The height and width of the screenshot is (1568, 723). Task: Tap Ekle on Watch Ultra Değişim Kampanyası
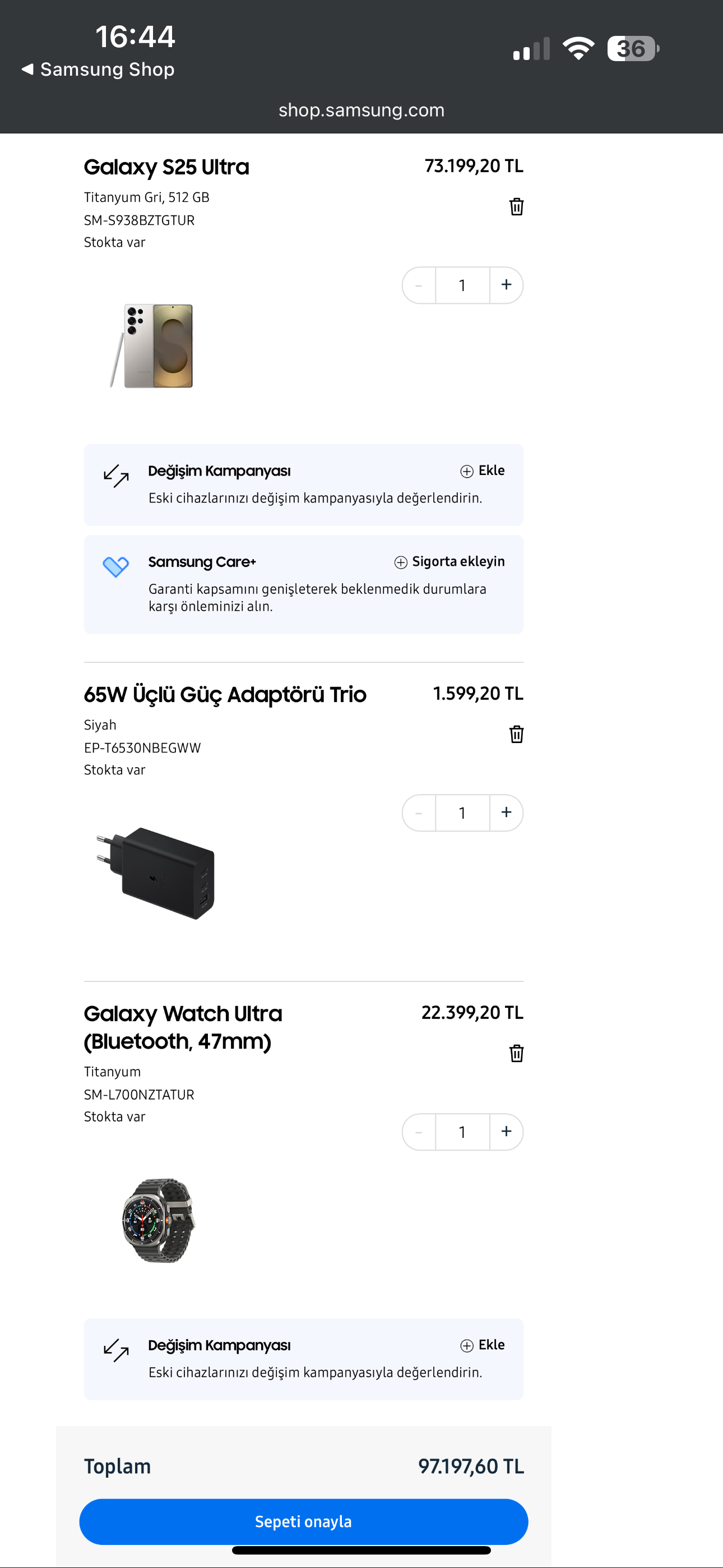pyautogui.click(x=483, y=1345)
